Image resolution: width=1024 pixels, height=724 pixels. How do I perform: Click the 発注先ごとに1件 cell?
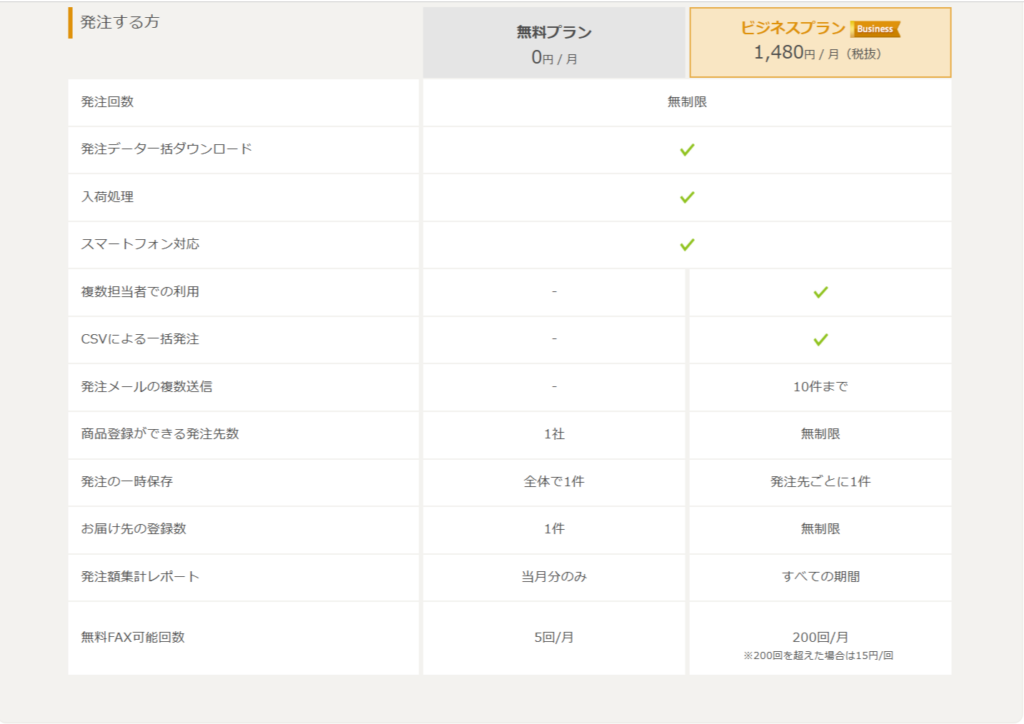click(x=820, y=481)
